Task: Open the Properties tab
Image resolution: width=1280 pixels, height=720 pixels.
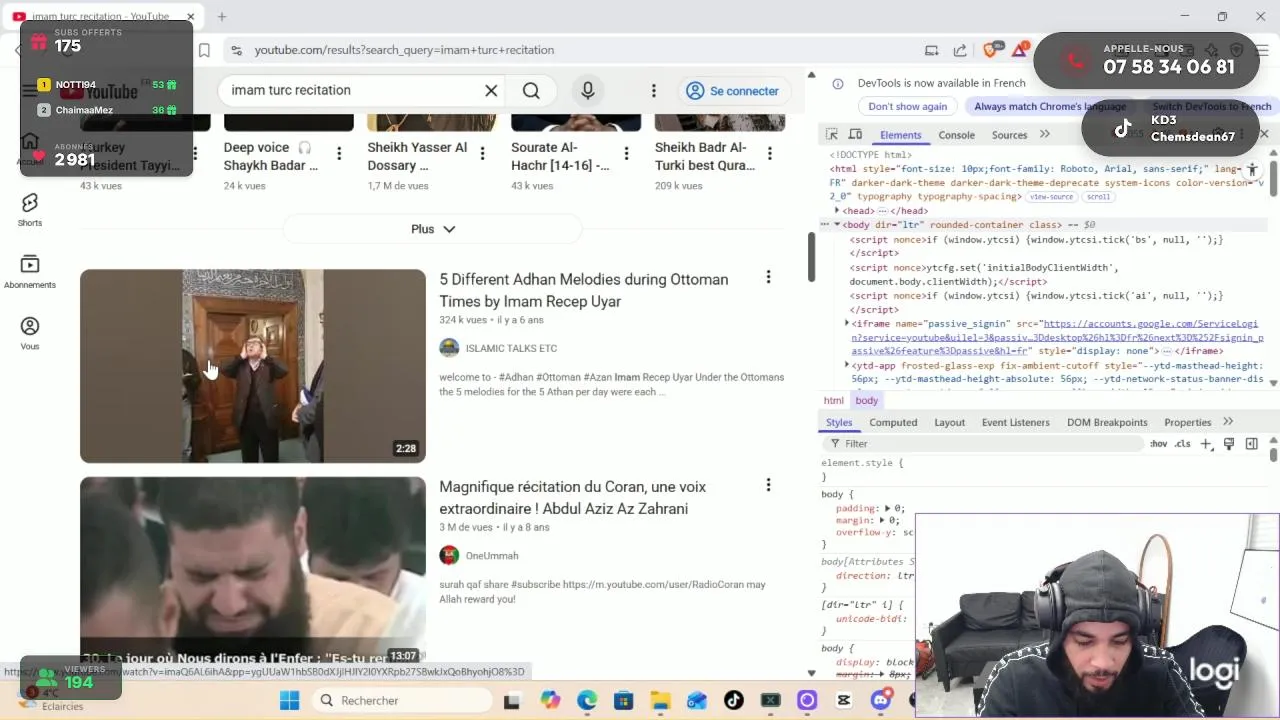Action: click(x=1188, y=422)
